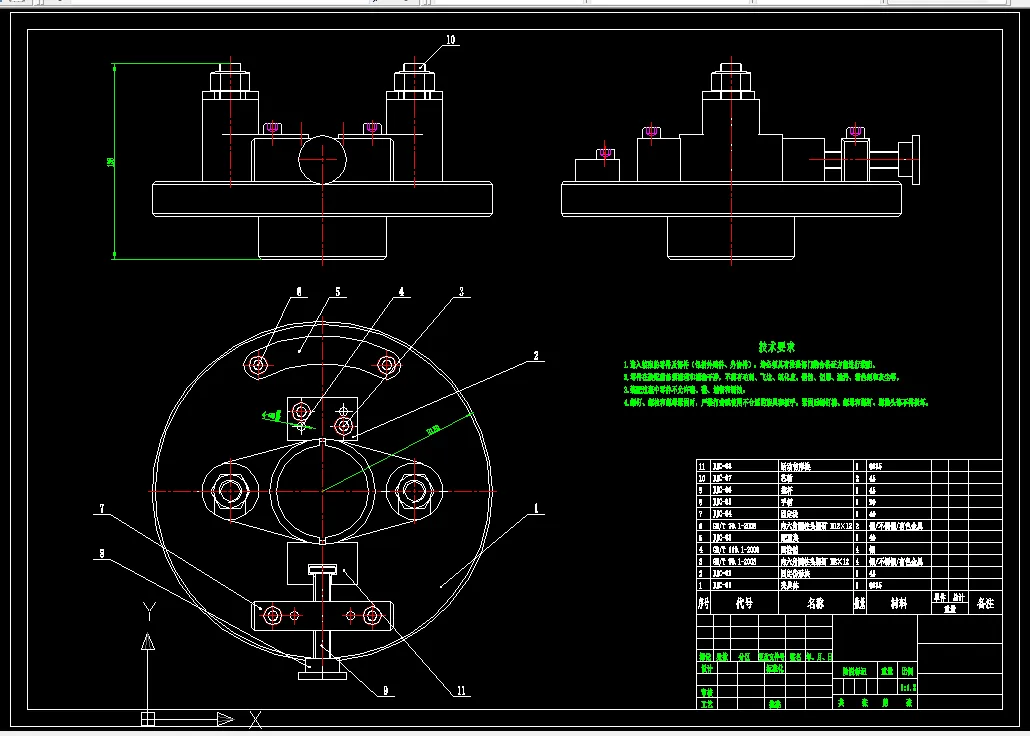1030x736 pixels.
Task: Click the round workpiece circle in front view
Action: pyautogui.click(x=322, y=160)
